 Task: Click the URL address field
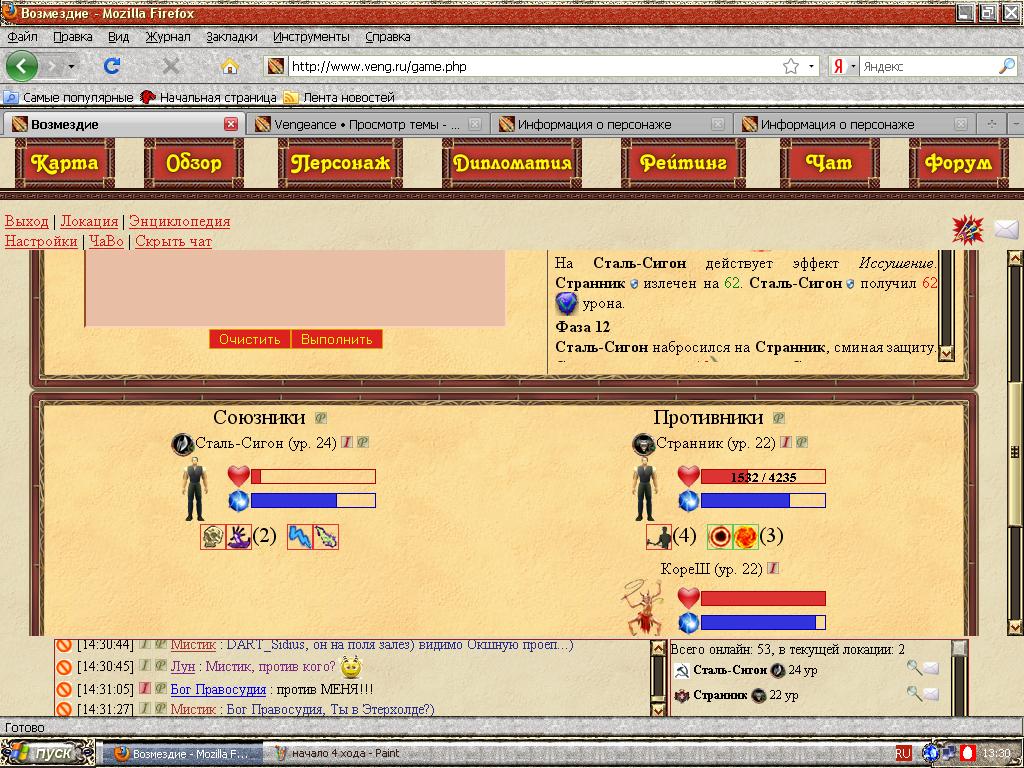pyautogui.click(x=532, y=66)
